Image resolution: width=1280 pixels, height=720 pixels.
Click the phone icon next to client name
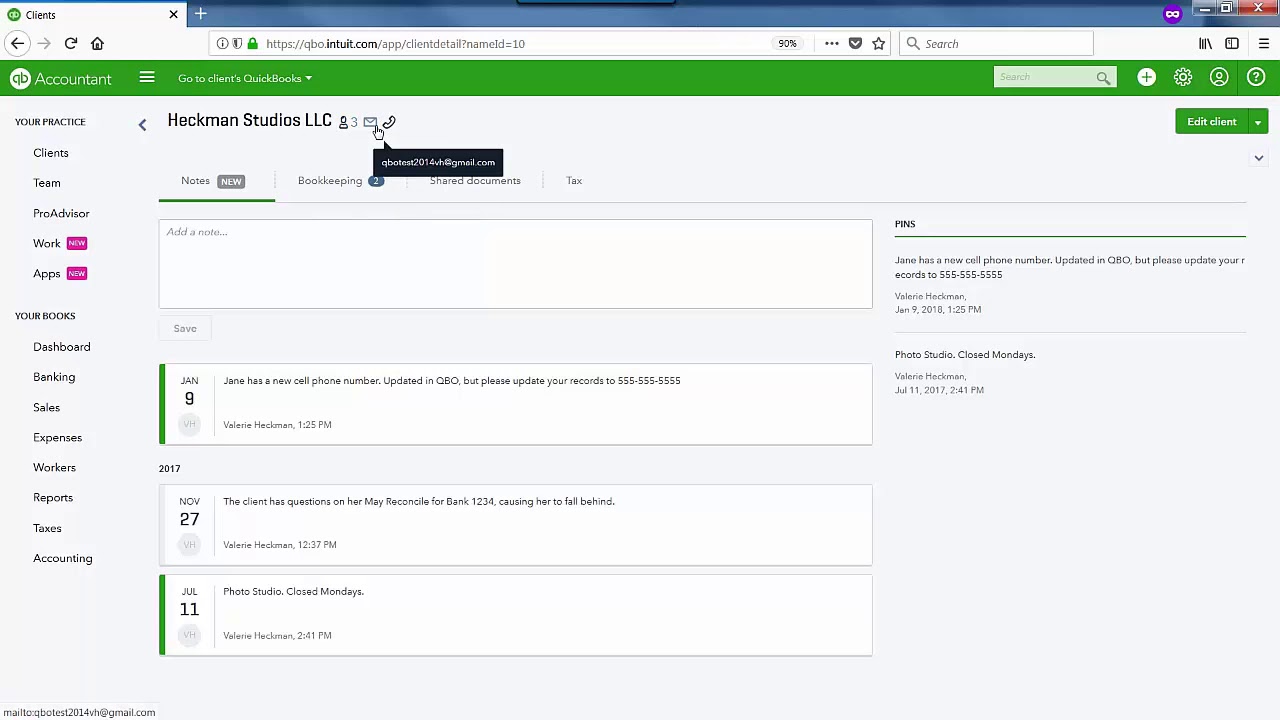click(389, 122)
